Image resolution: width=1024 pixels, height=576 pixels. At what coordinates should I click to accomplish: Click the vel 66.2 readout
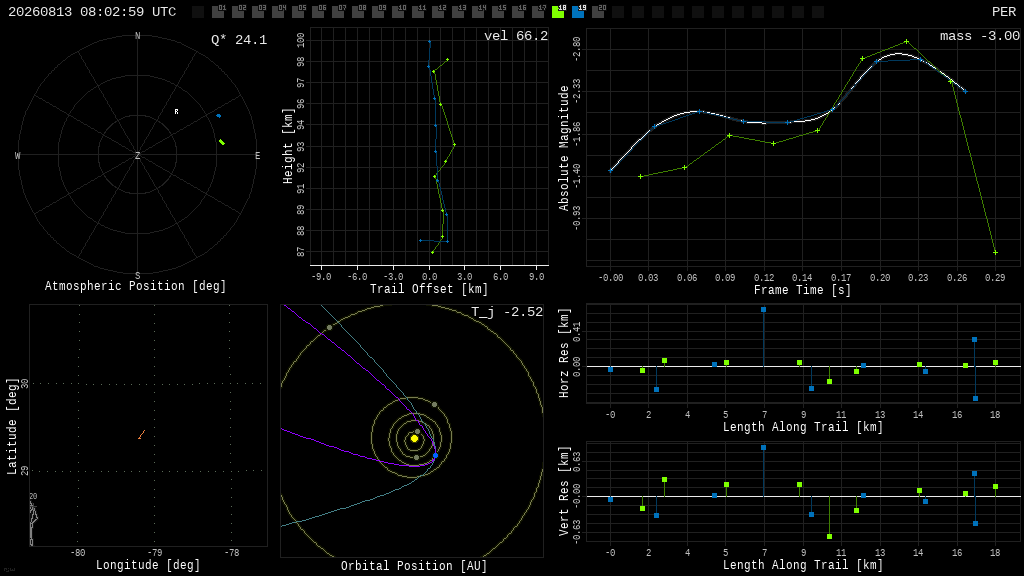click(516, 36)
